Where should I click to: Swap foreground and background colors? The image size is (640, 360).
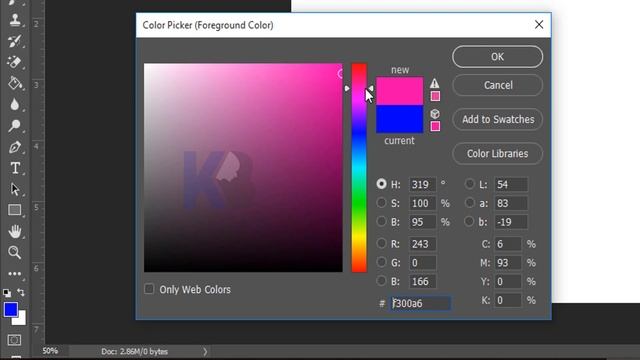click(x=21, y=292)
